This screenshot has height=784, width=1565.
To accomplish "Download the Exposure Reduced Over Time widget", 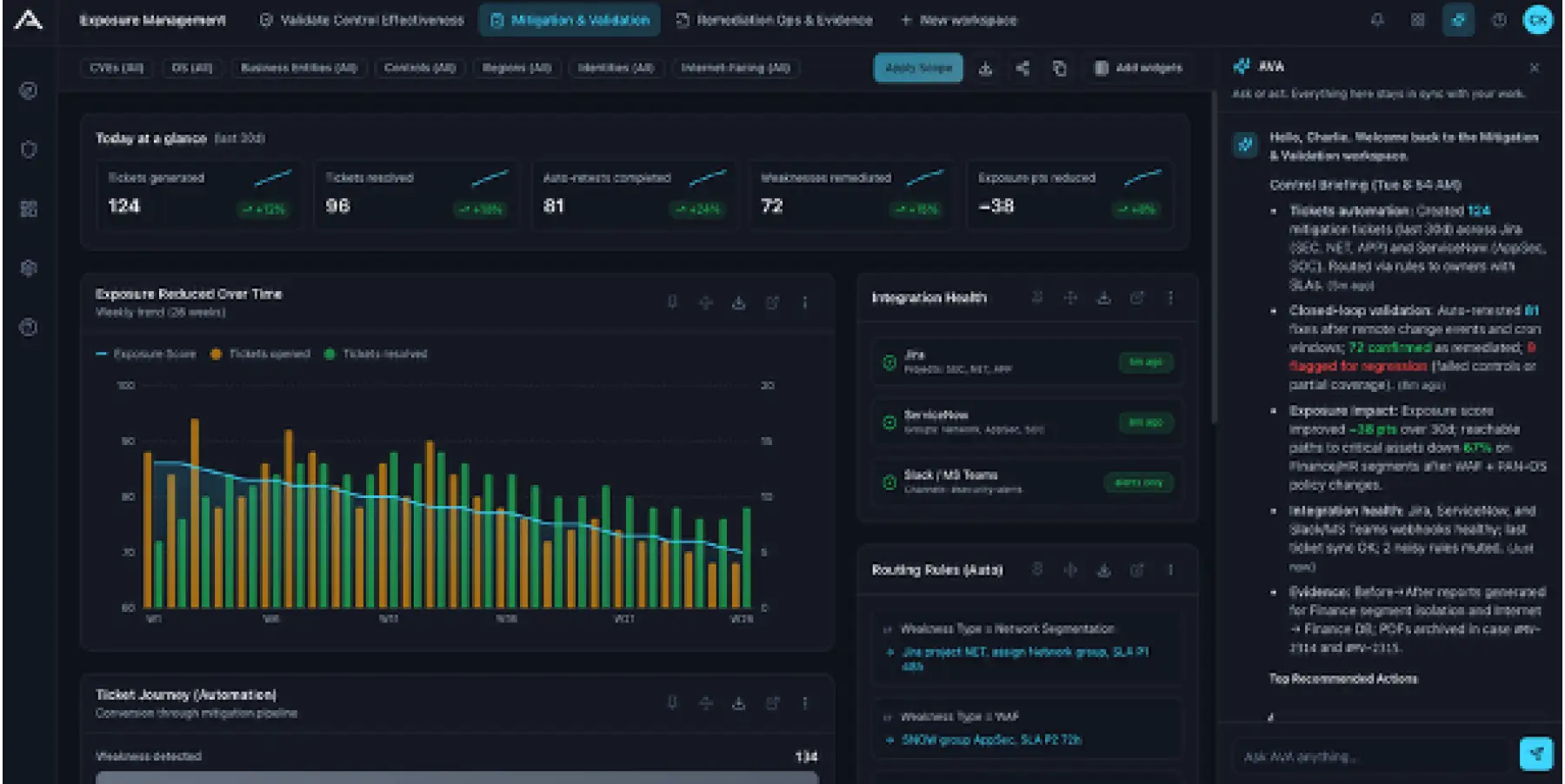I will pyautogui.click(x=738, y=302).
